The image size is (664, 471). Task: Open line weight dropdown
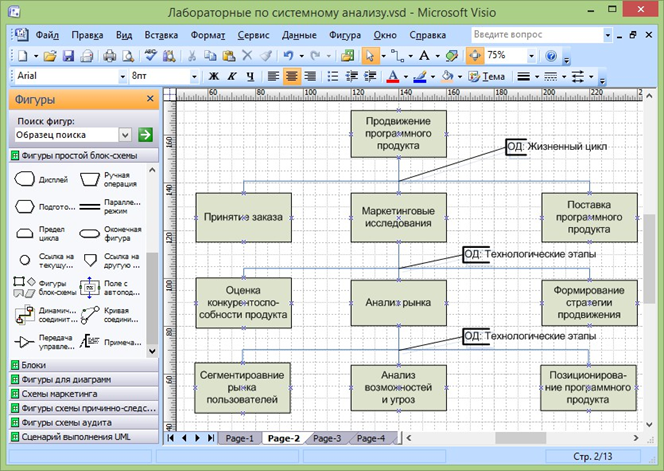coord(537,77)
